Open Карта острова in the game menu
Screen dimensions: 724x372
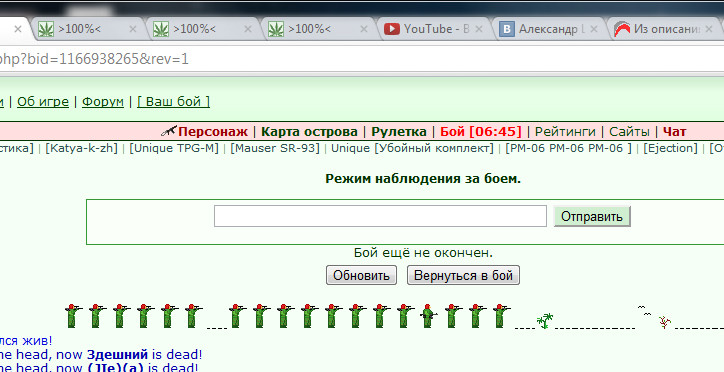tap(309, 132)
